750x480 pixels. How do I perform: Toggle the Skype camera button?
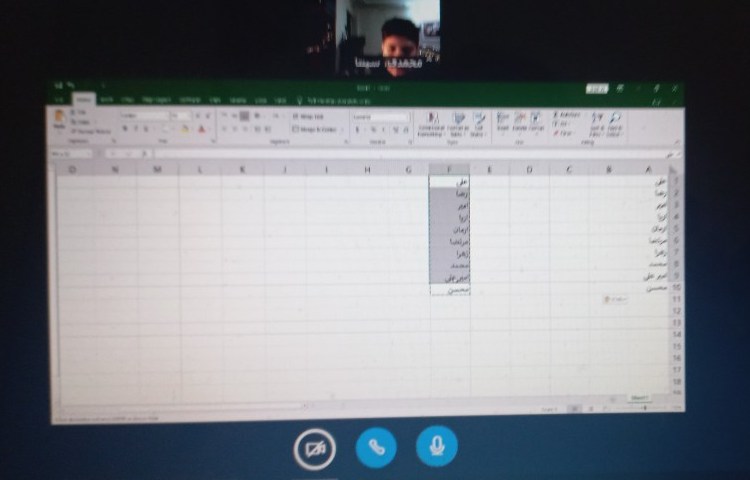coord(314,448)
